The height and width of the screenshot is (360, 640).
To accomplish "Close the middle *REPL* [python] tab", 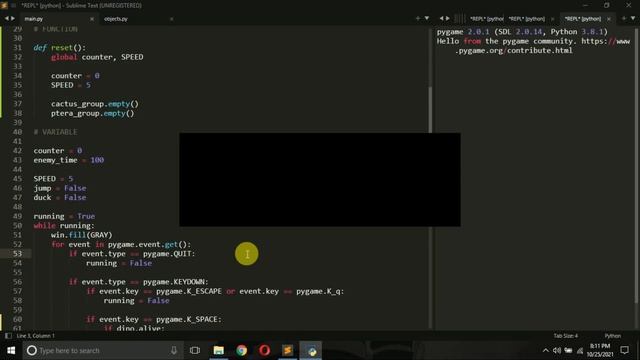I will click(553, 19).
